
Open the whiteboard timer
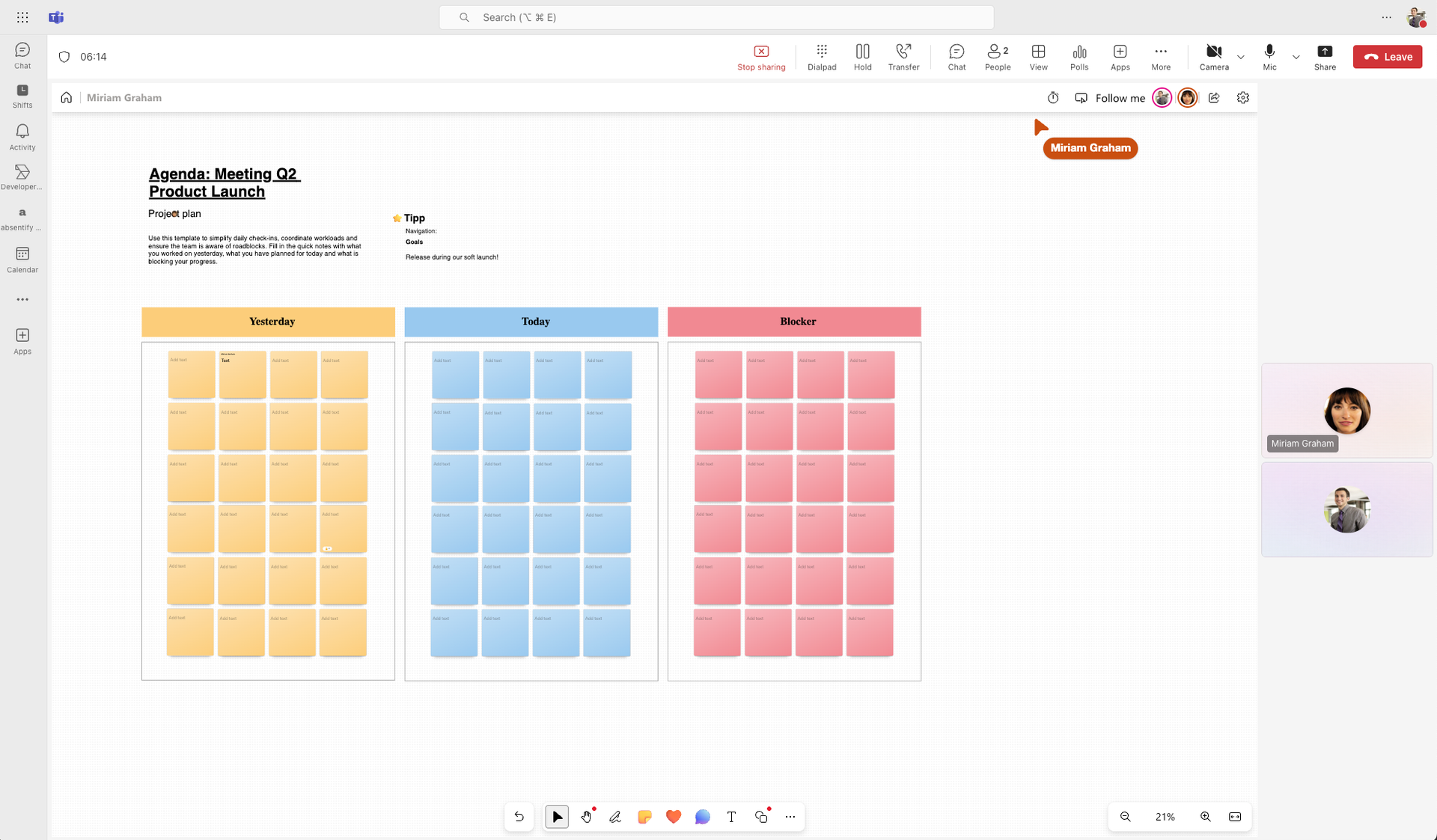click(x=1053, y=98)
